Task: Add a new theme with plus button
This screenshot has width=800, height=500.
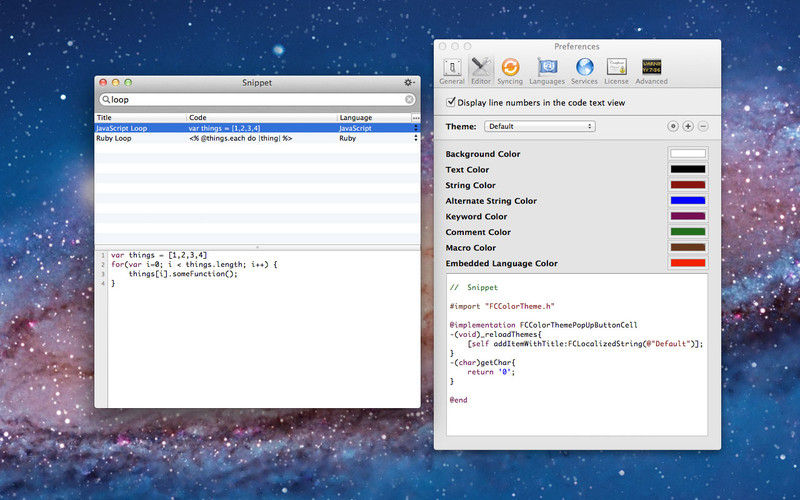Action: [x=688, y=126]
